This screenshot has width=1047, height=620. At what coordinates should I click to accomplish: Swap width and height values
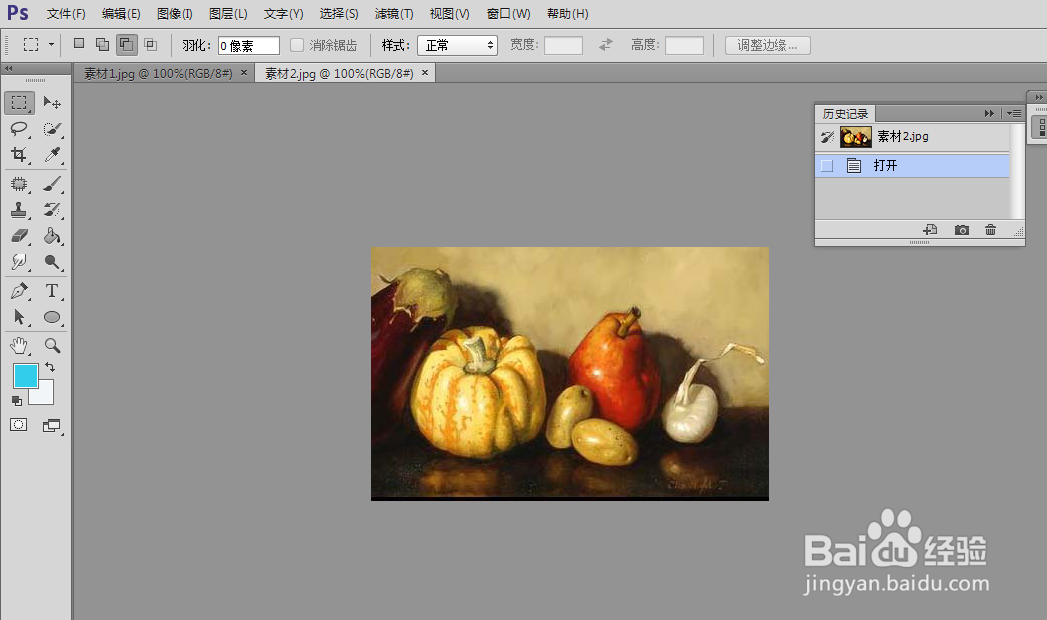606,45
